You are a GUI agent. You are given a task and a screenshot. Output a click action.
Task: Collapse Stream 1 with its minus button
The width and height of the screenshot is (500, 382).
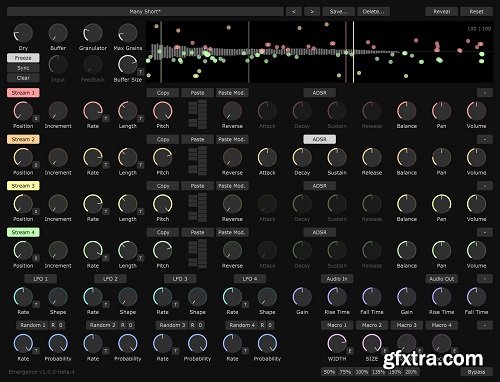(485, 93)
